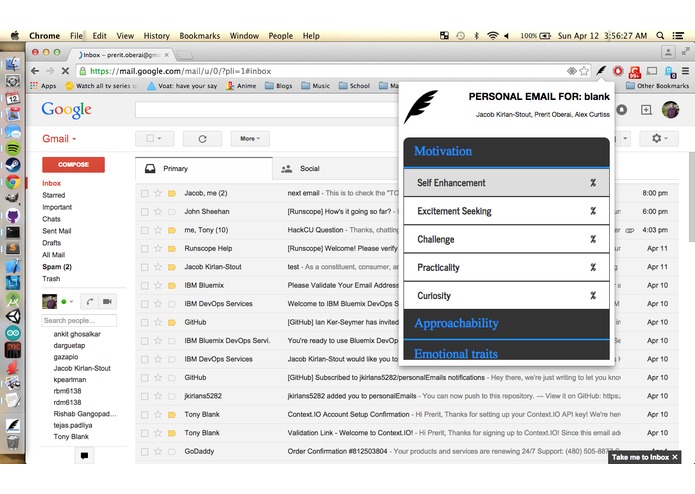Start a video call with camera icon
The width and height of the screenshot is (695, 494).
tap(107, 301)
